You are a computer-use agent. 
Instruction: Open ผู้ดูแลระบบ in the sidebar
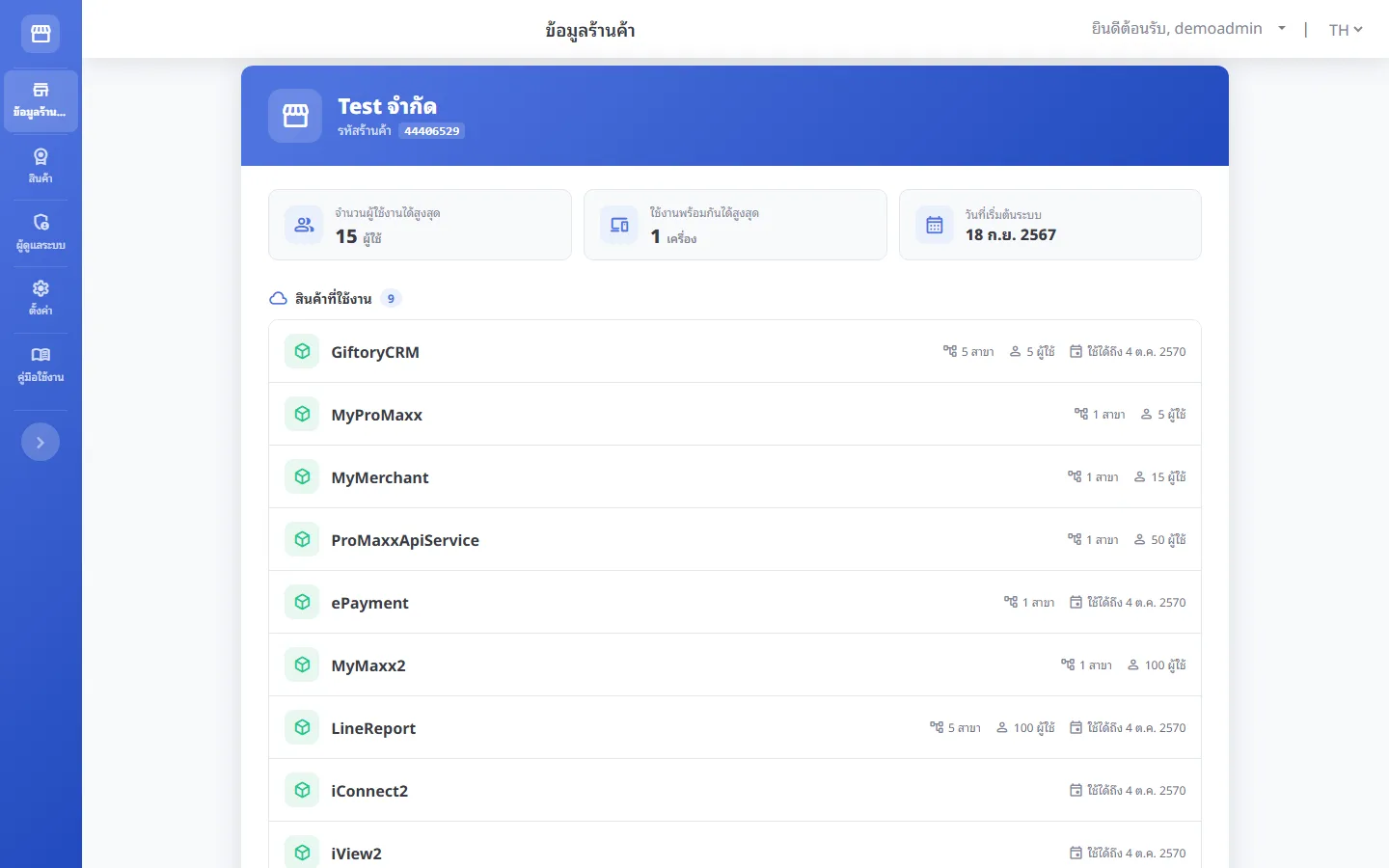pyautogui.click(x=41, y=232)
